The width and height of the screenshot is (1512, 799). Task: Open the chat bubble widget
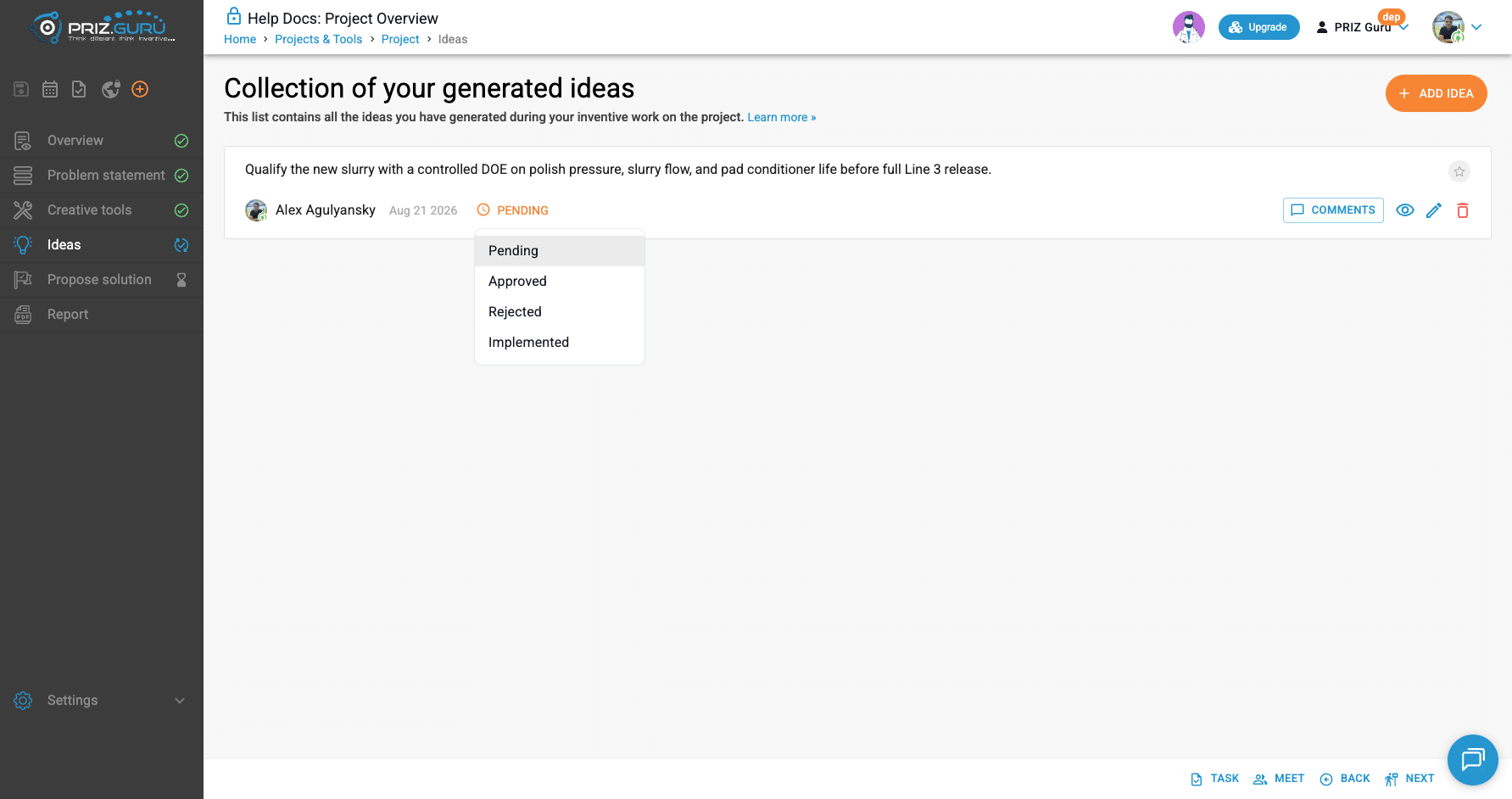(x=1473, y=759)
